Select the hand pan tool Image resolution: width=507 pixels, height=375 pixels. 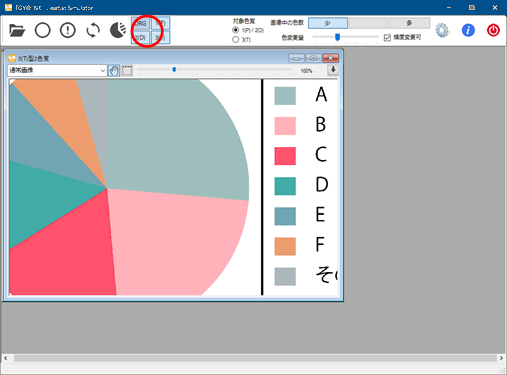114,71
